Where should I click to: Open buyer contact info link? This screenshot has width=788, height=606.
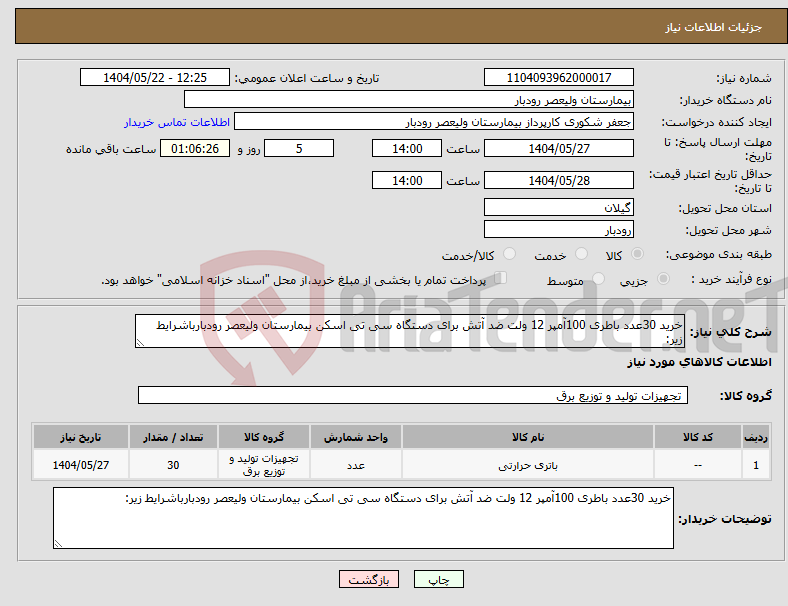coord(177,122)
